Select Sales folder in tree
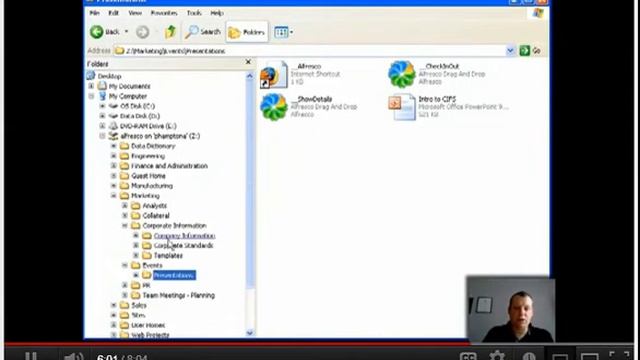Image resolution: width=640 pixels, height=360 pixels. tap(139, 305)
